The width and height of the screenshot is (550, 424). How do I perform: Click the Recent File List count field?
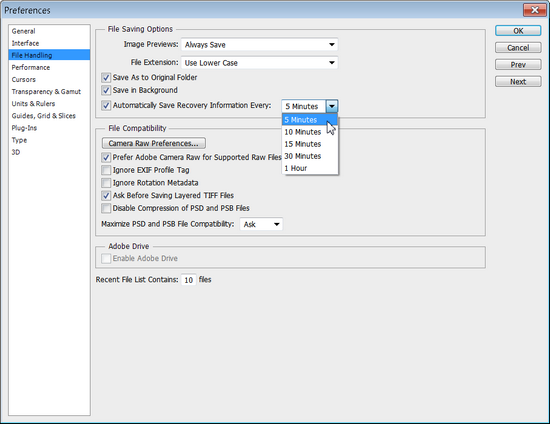pyautogui.click(x=189, y=280)
